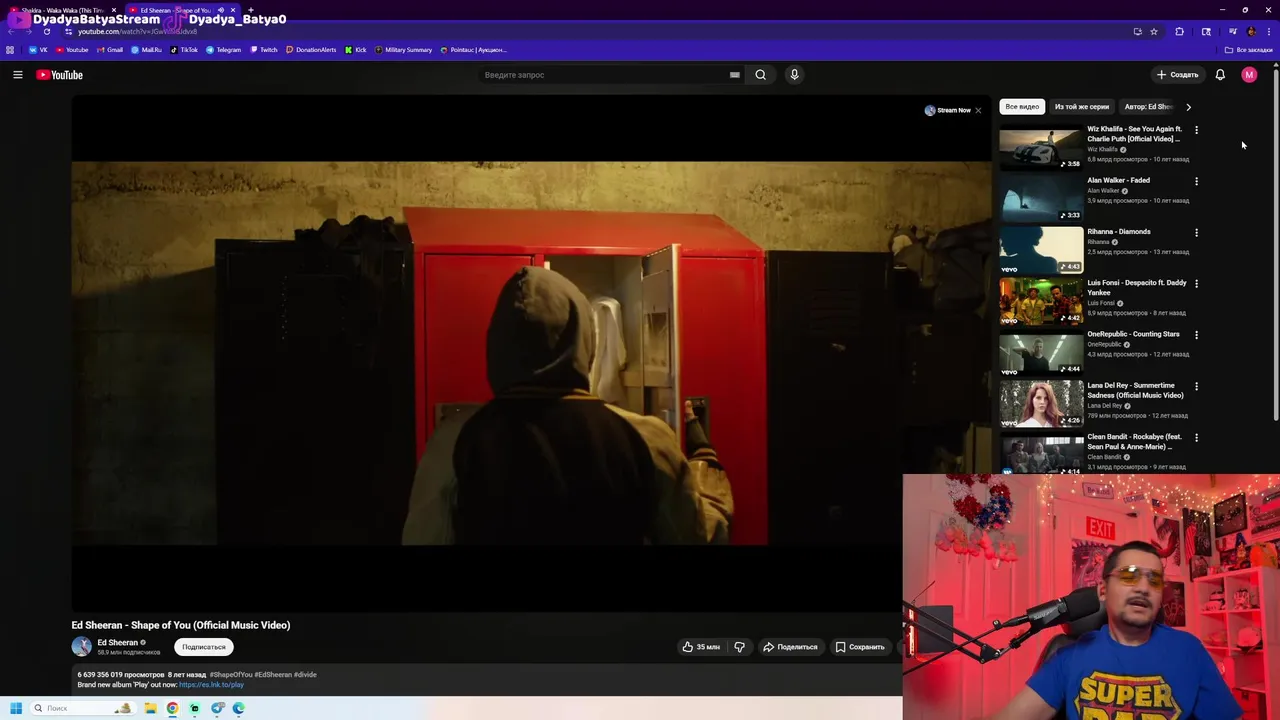Select the Автор: Ed Sheeran chip

pos(1148,107)
